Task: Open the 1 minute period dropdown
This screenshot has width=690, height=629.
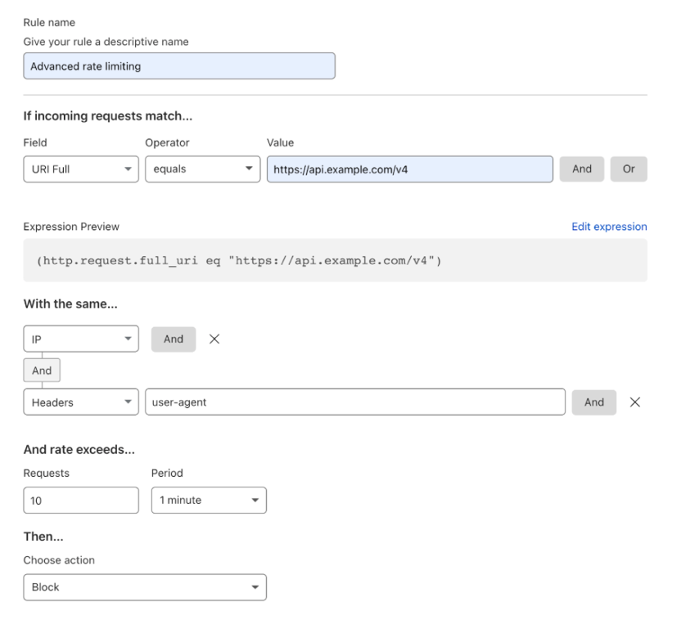Action: coord(209,500)
